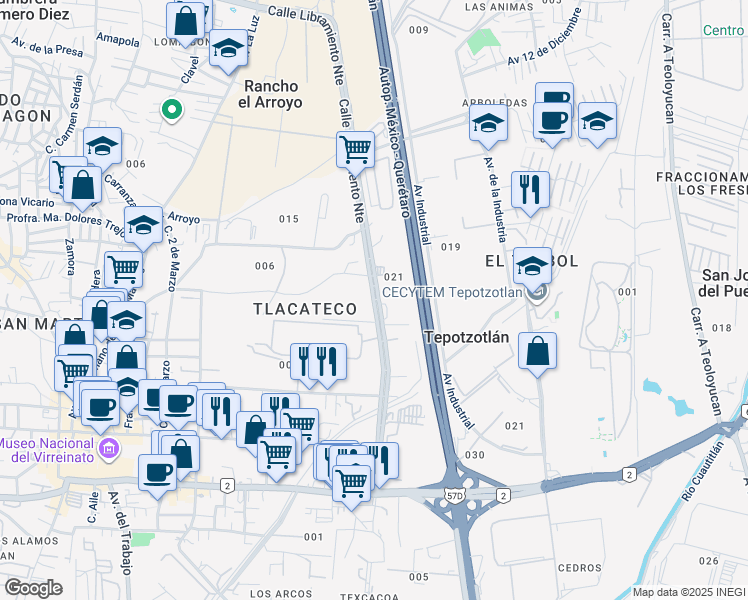Open the coffee cup marker nearest Museo Nacional
This screenshot has width=748, height=600.
tap(100, 412)
